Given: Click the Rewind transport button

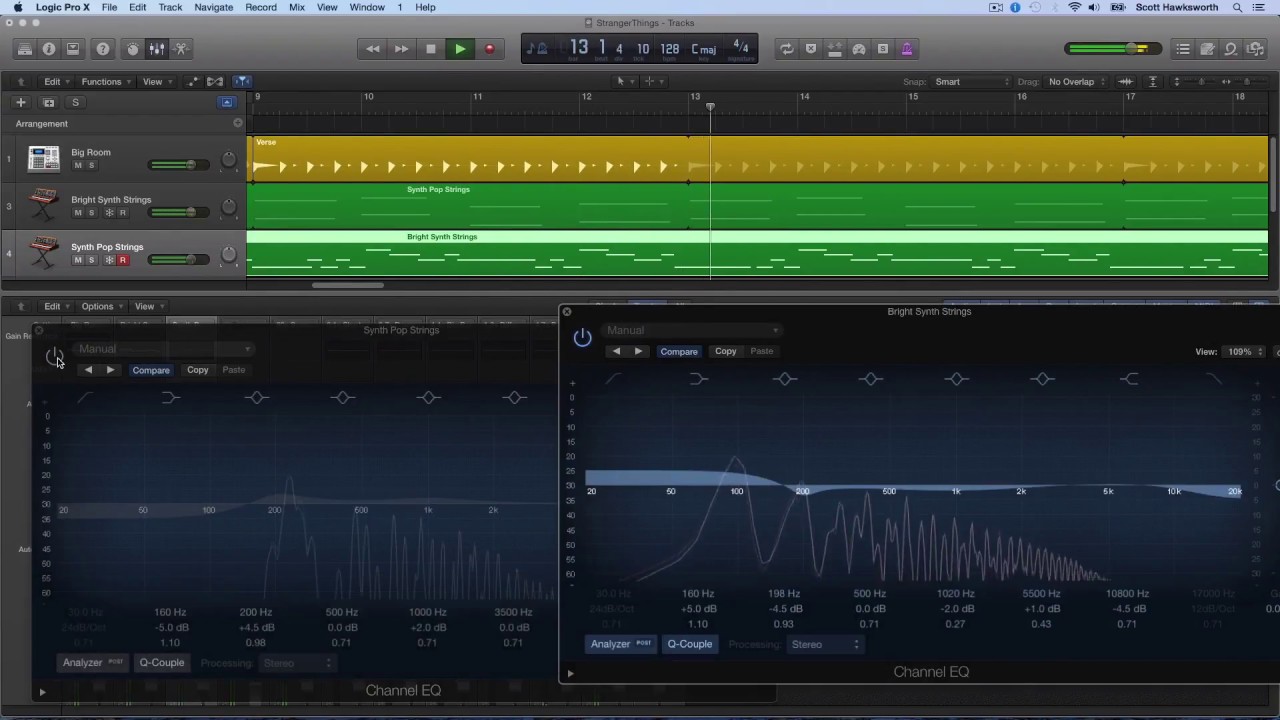Looking at the screenshot, I should pos(373,49).
